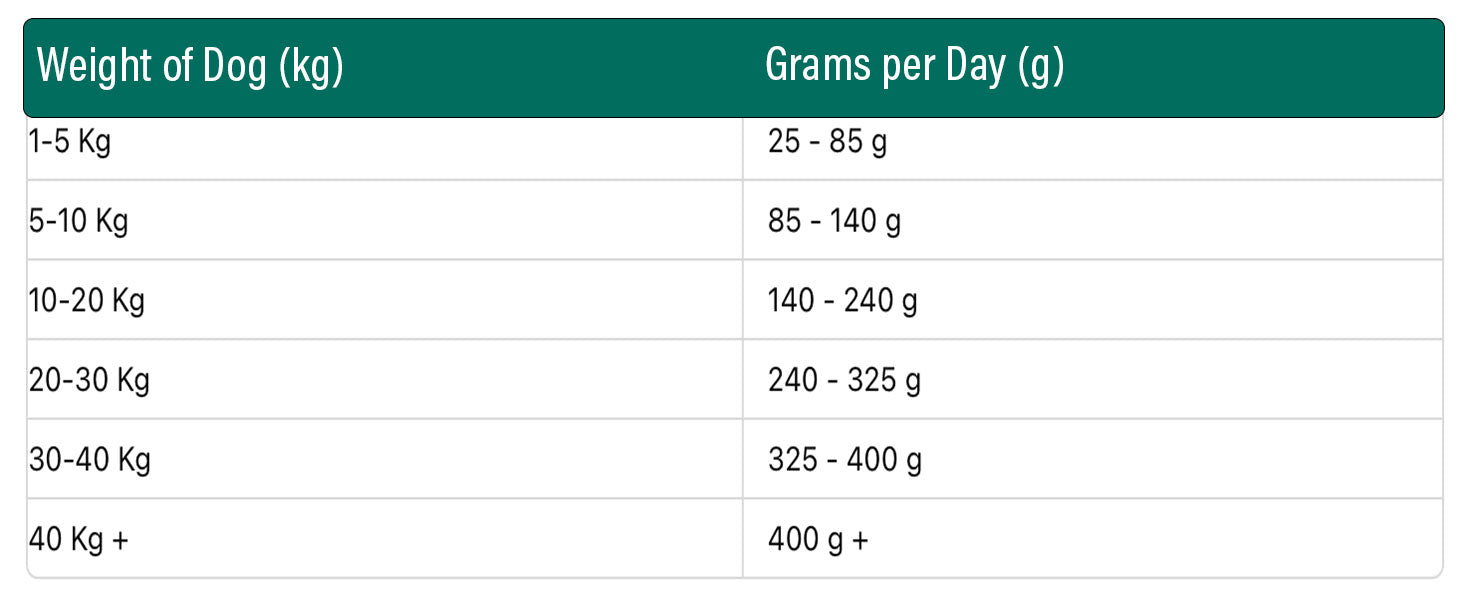
Task: Click the 5-10 Kg weight cell
Action: point(384,220)
